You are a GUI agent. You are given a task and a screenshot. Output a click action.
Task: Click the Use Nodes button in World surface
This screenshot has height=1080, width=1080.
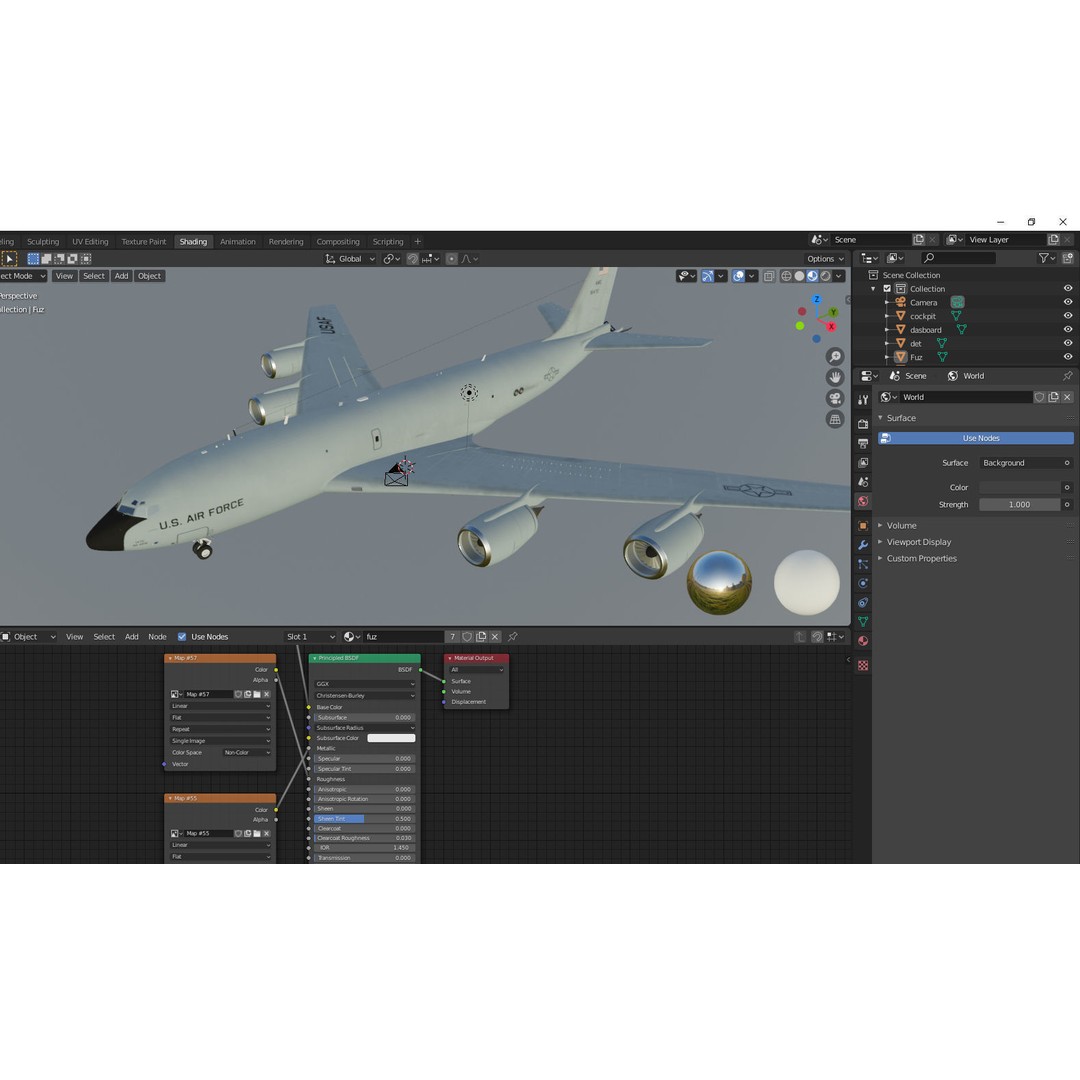(x=975, y=438)
